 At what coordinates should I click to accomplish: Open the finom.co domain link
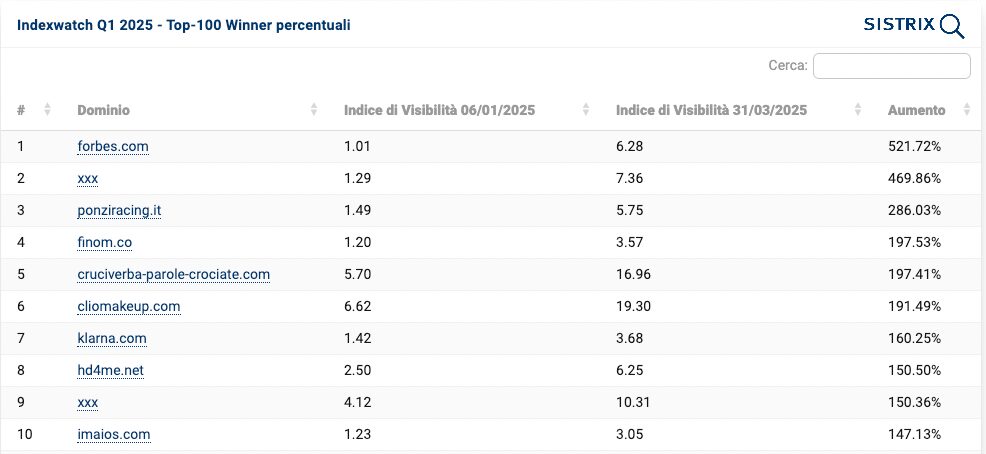[104, 242]
